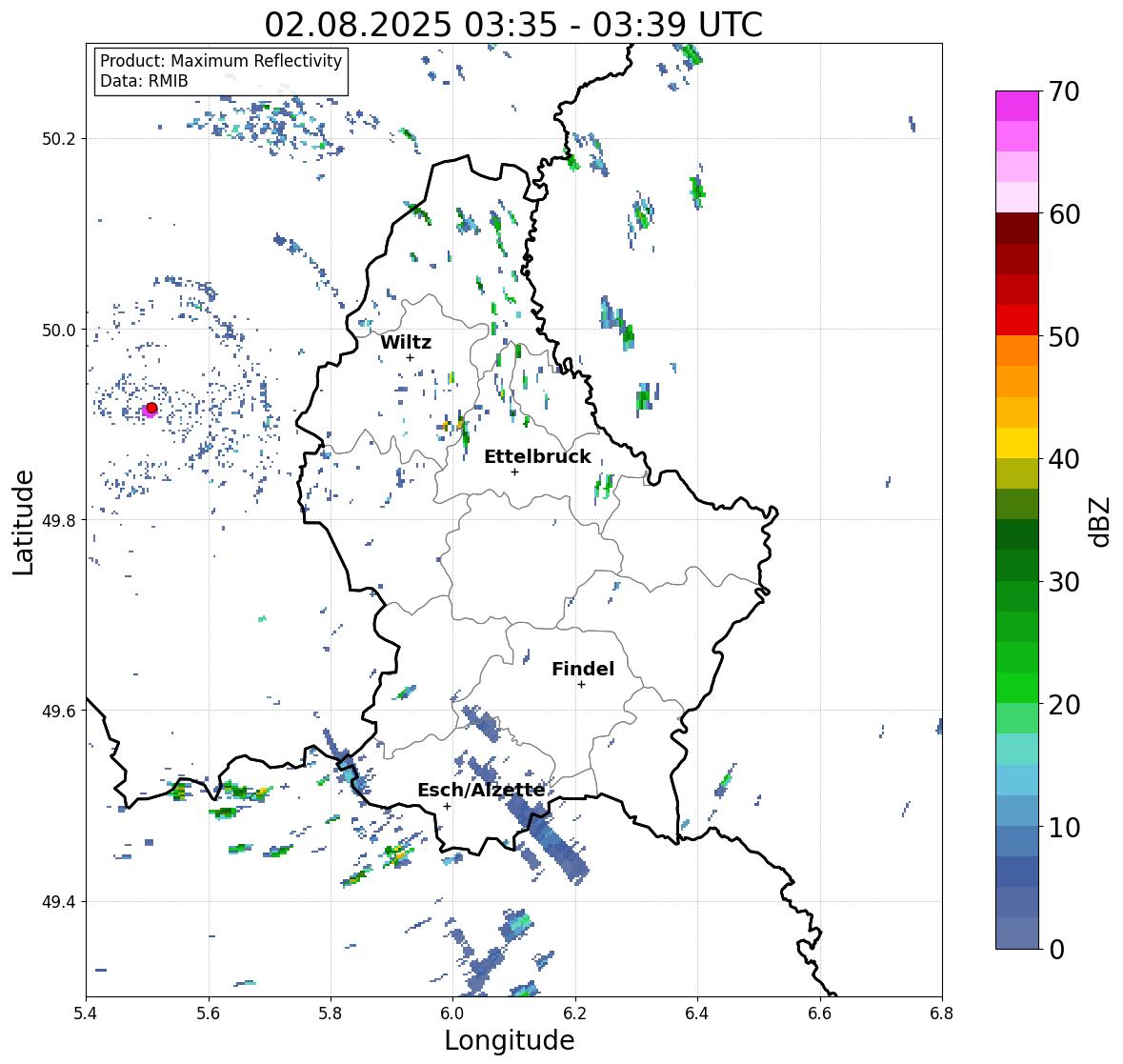Click the plus marker below the Findel label
This screenshot has height=1064, width=1123.
tap(581, 685)
